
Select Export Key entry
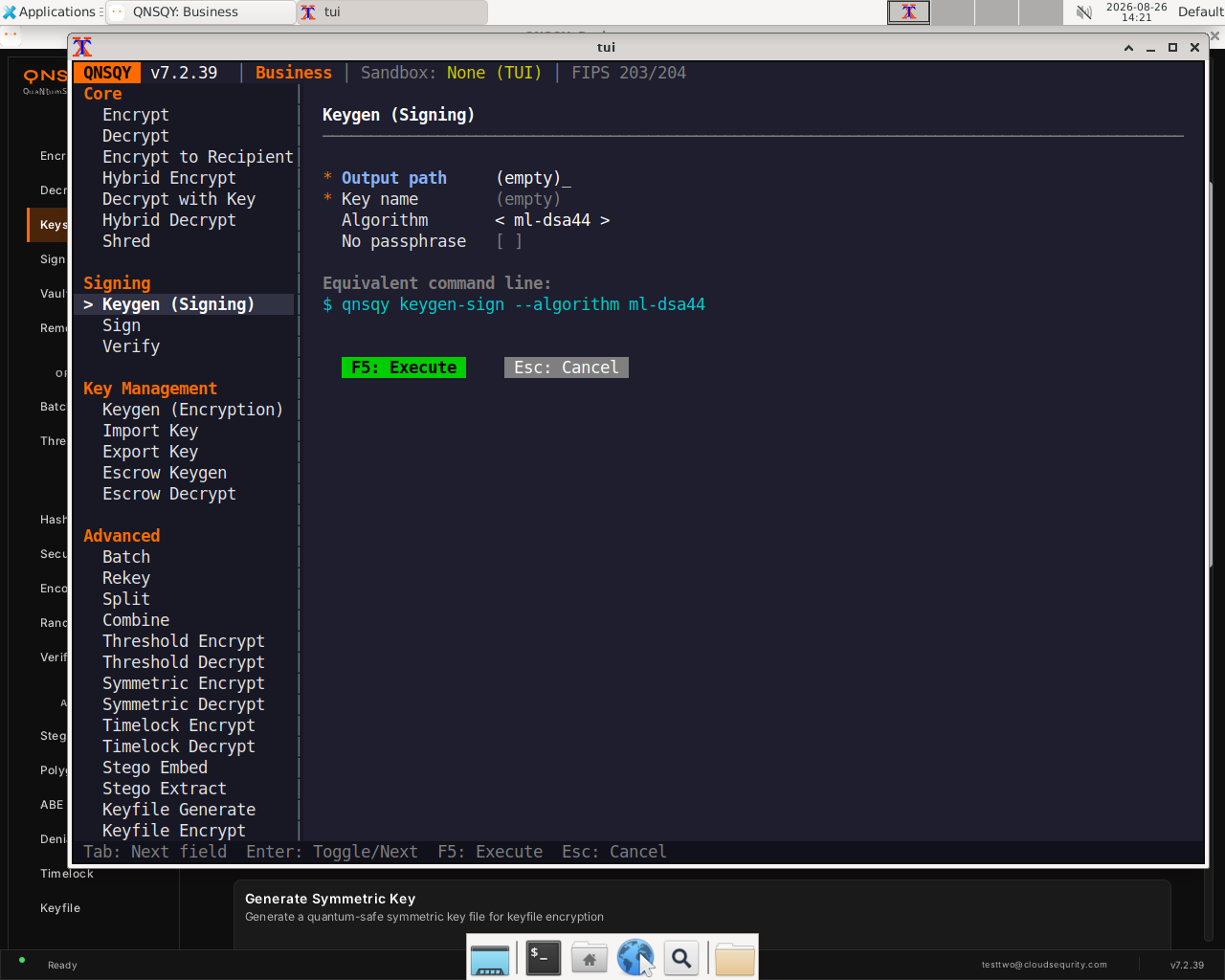pos(150,452)
